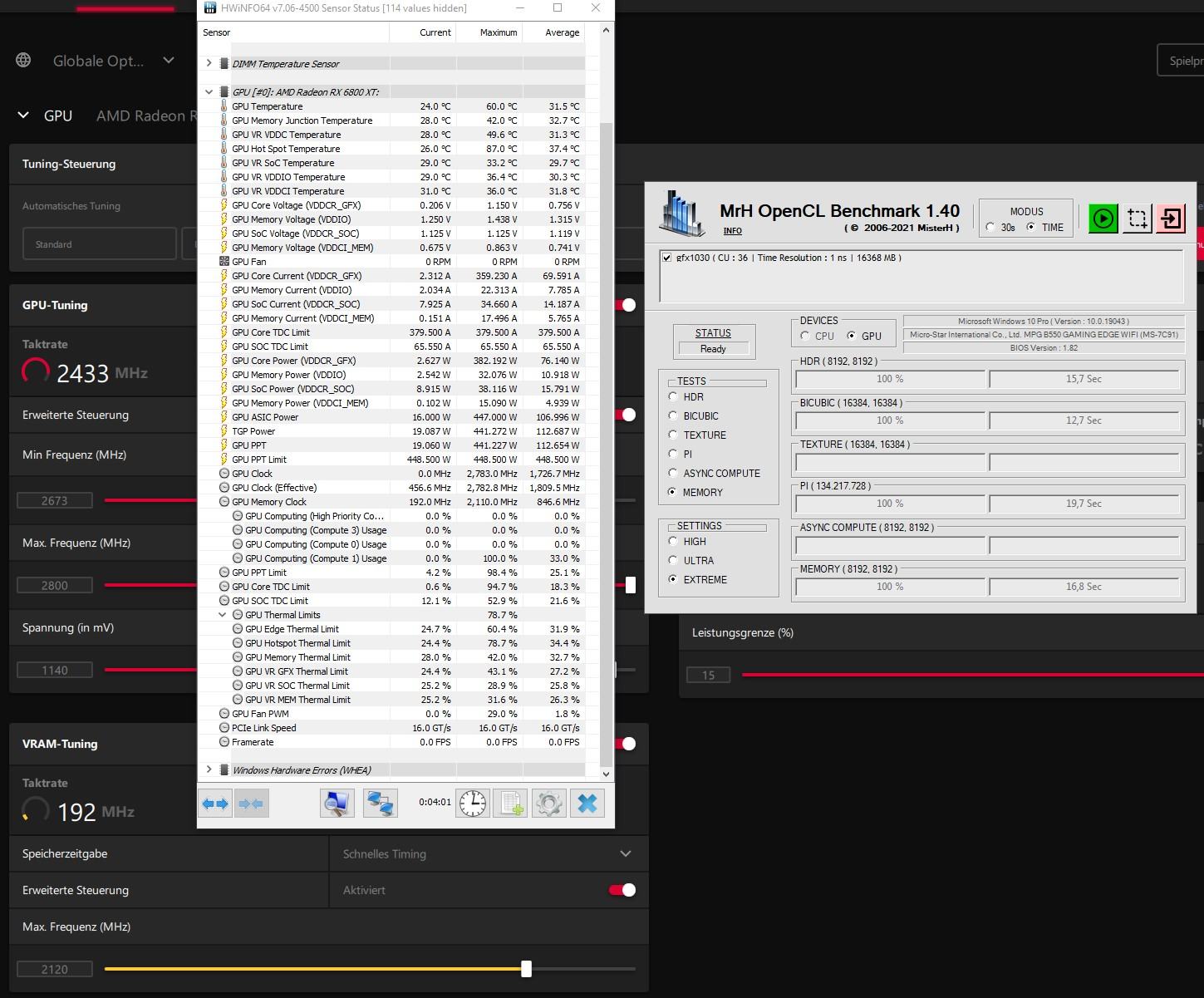The height and width of the screenshot is (998, 1204).
Task: Select the TGP Power sensor row
Action: click(x=391, y=431)
